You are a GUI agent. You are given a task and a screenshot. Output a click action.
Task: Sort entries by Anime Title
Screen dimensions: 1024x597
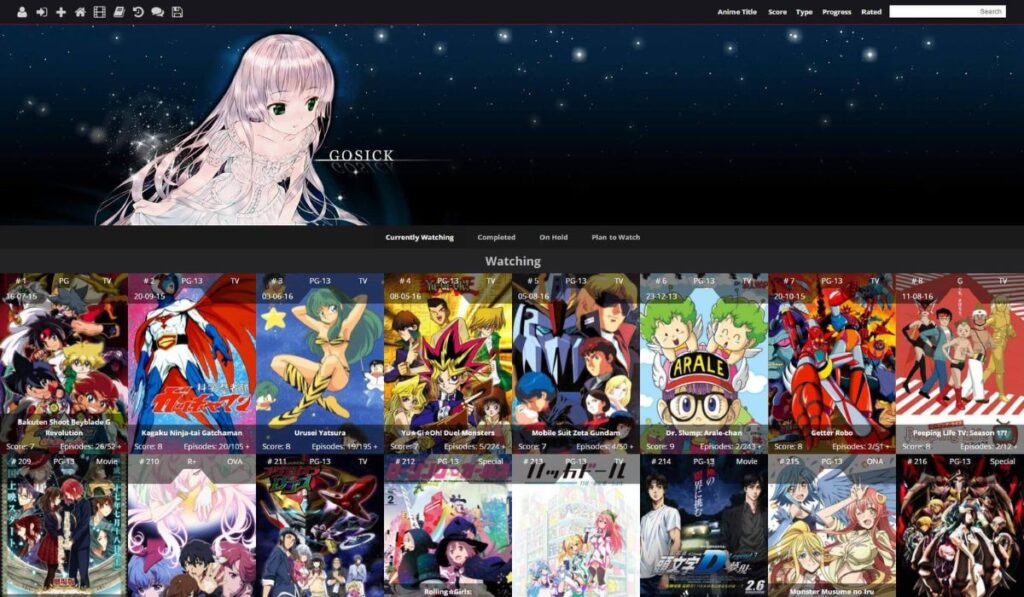point(737,12)
